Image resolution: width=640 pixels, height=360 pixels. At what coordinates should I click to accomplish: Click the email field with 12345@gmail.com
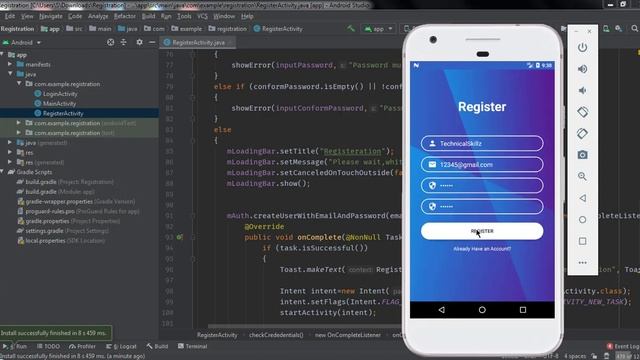coord(482,164)
